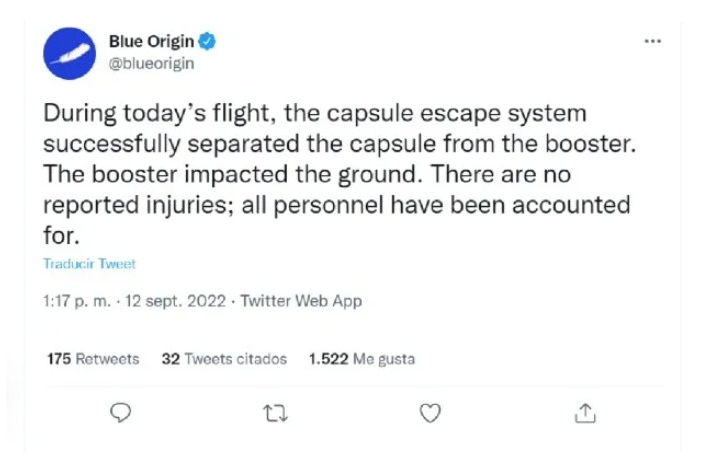Click the Traducir Tweet link
Screen dimensions: 715x458
[89, 264]
